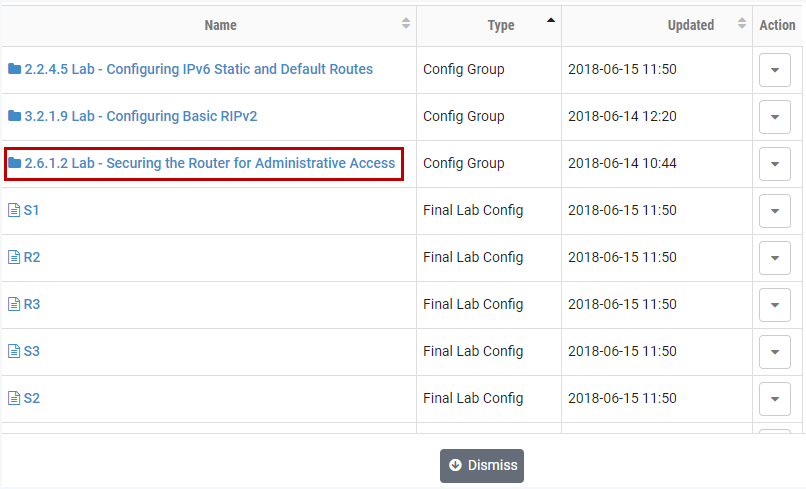Image resolution: width=806 pixels, height=489 pixels.
Task: Open the S2 final lab config link
Action: click(x=32, y=398)
